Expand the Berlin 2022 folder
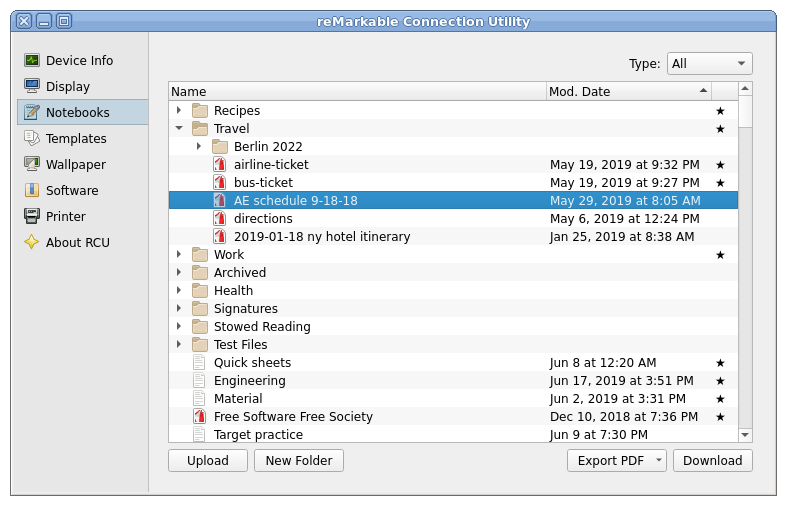The width and height of the screenshot is (787, 506). (199, 146)
